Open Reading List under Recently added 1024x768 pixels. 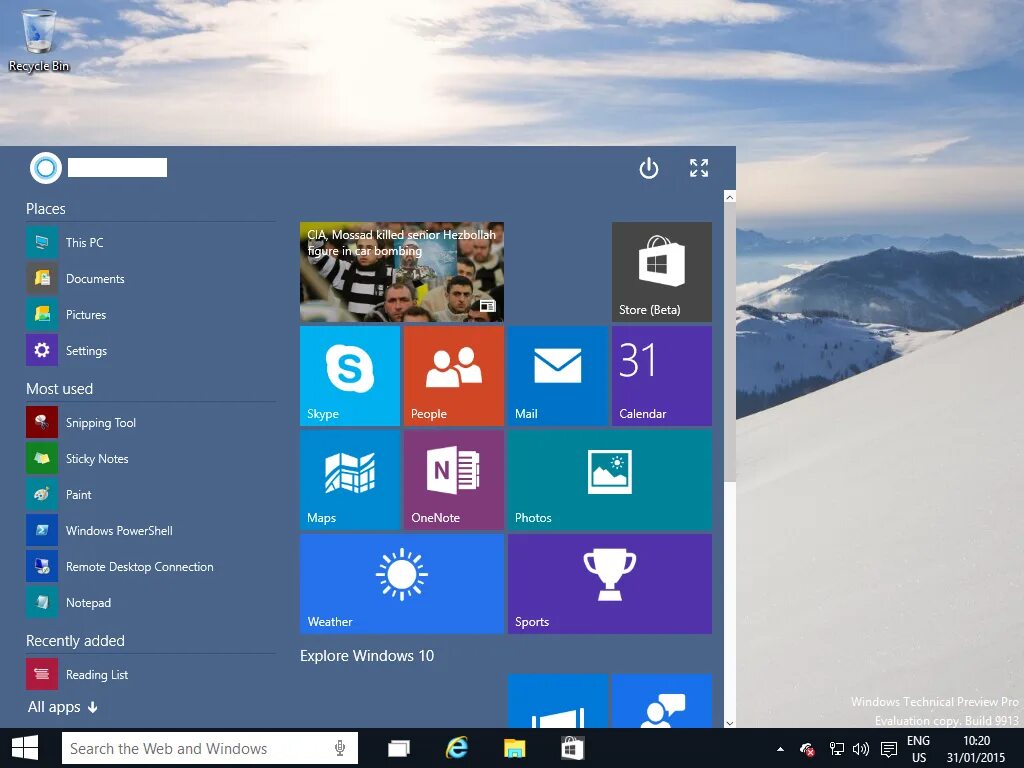(150, 674)
